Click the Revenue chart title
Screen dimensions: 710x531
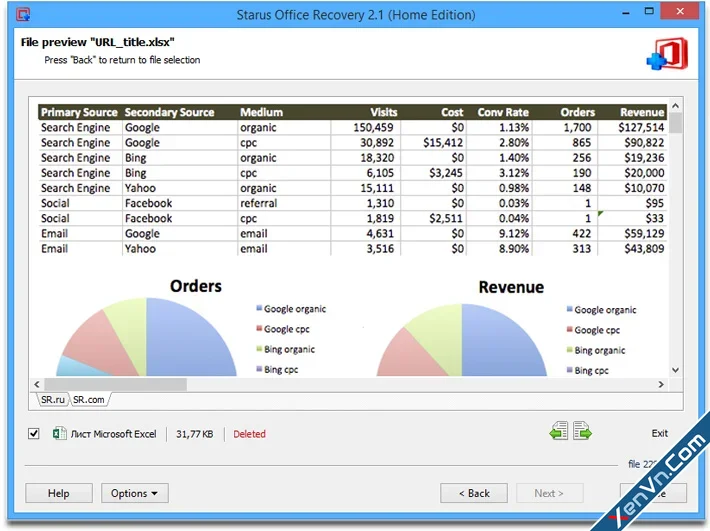(x=511, y=287)
